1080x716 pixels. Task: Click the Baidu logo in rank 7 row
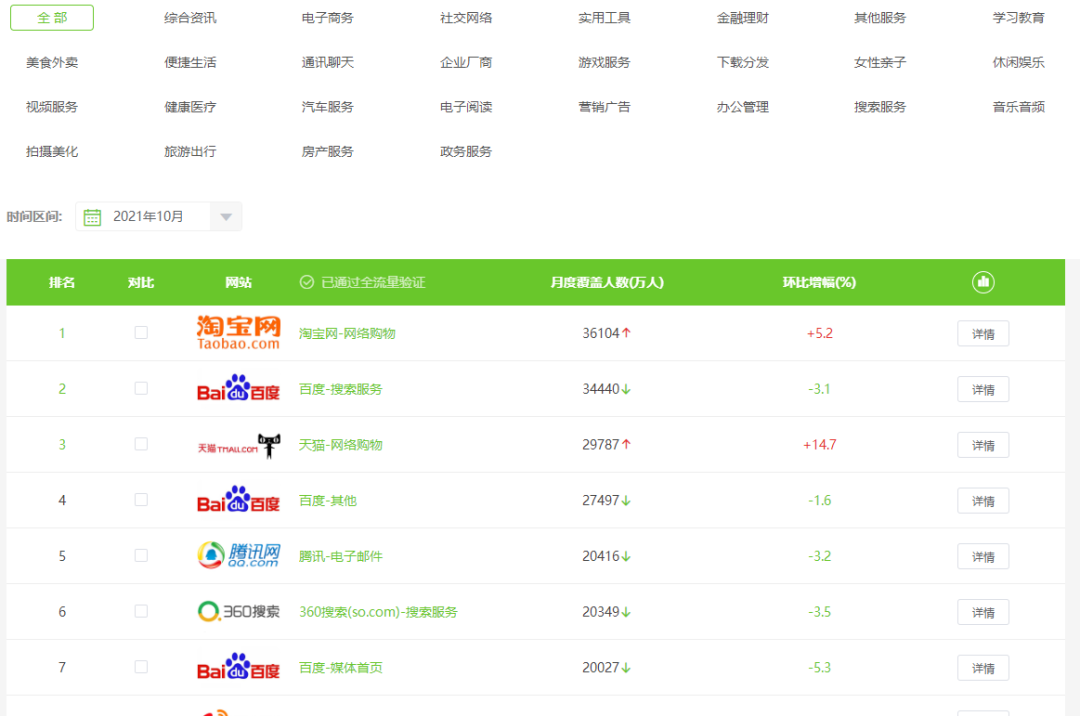[238, 667]
